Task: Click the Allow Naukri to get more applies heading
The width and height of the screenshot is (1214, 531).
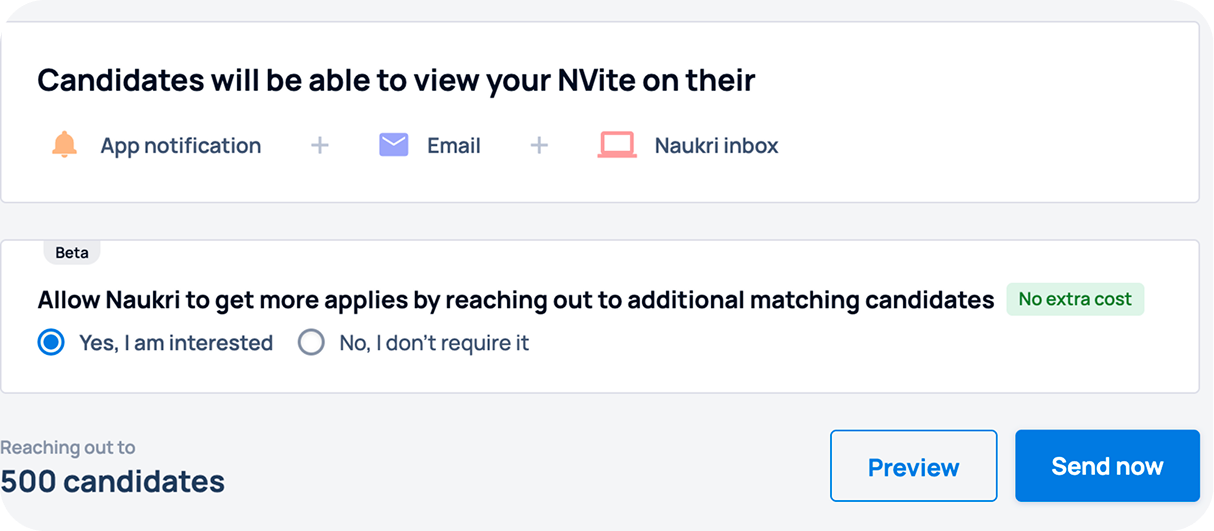Action: click(x=516, y=299)
